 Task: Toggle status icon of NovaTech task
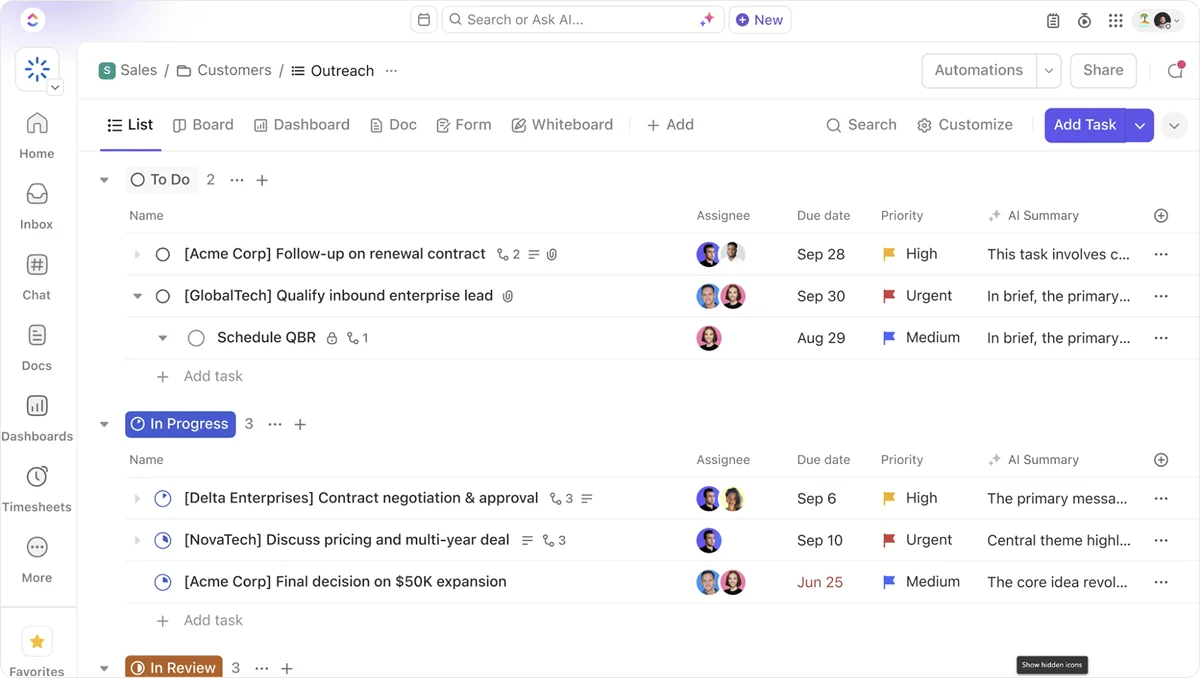[x=163, y=540]
